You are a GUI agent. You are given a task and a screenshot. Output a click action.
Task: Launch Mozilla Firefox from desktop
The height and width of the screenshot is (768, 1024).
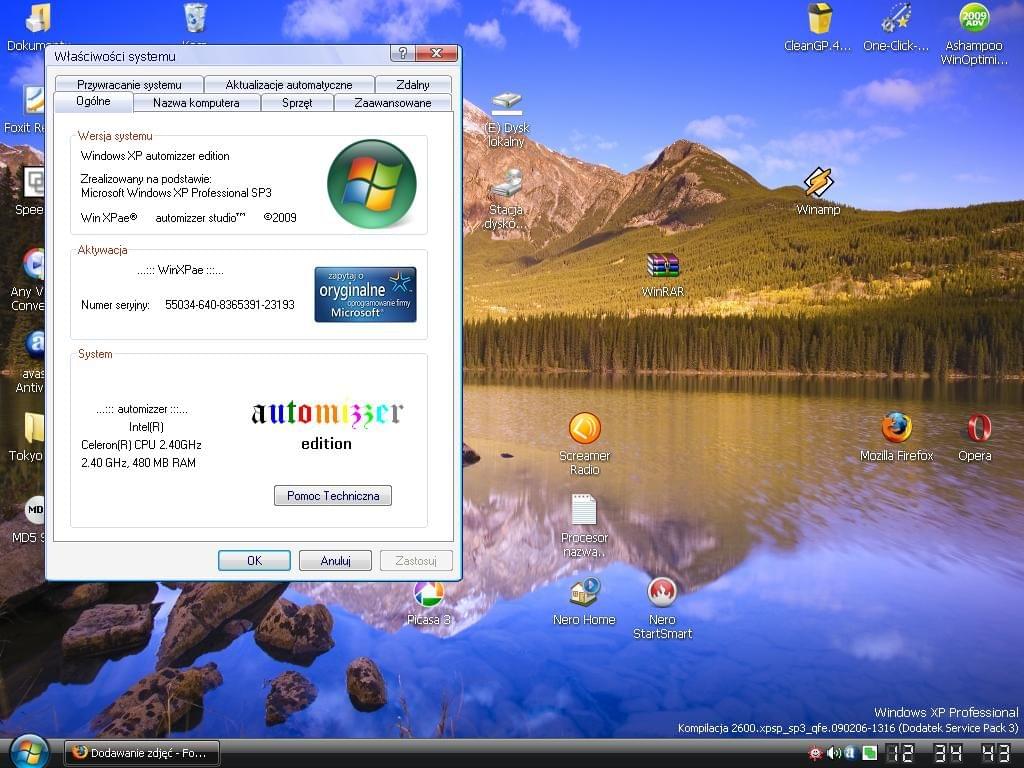click(x=896, y=429)
